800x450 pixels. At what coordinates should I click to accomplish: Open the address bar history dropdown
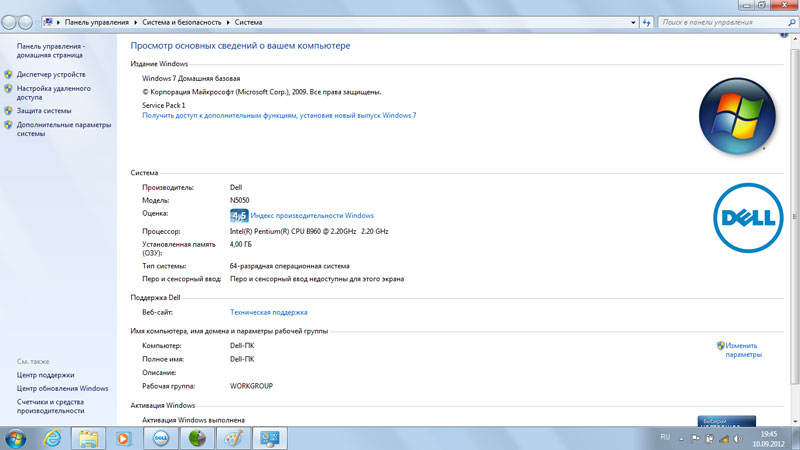click(633, 22)
